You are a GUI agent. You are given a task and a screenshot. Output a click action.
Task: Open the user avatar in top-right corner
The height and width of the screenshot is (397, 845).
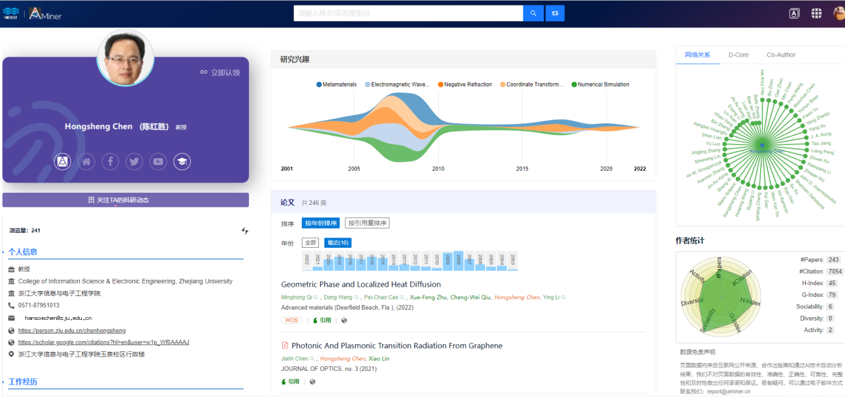point(840,13)
